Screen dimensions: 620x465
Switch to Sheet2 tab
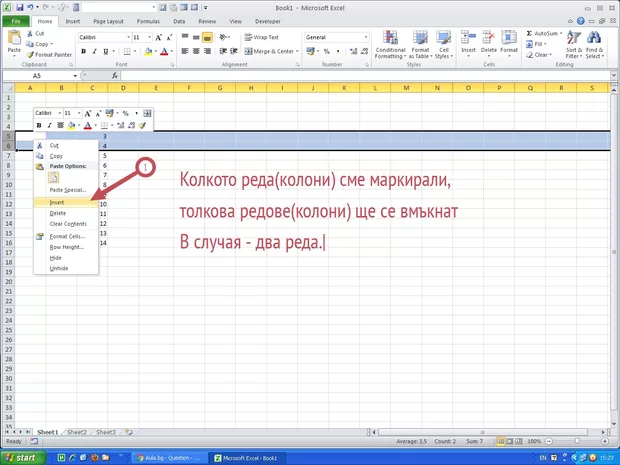point(77,432)
